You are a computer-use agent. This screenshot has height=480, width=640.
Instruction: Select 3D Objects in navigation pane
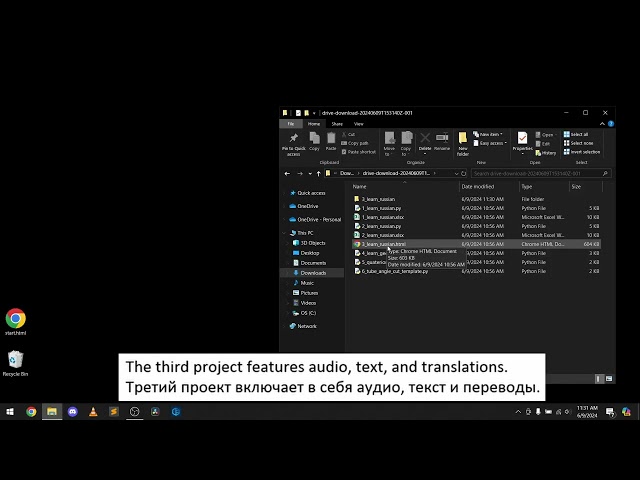[309, 243]
